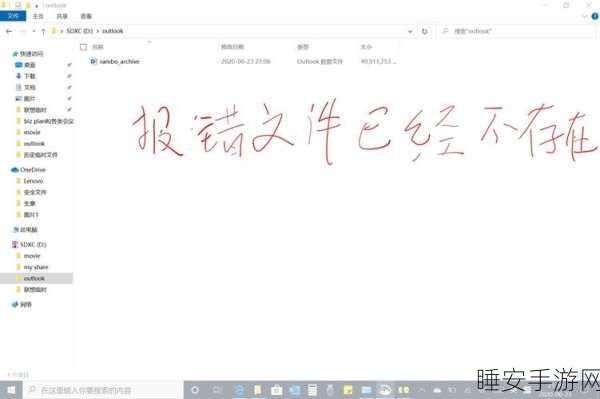Select 此电脑 (This PC) in sidebar

tap(29, 230)
